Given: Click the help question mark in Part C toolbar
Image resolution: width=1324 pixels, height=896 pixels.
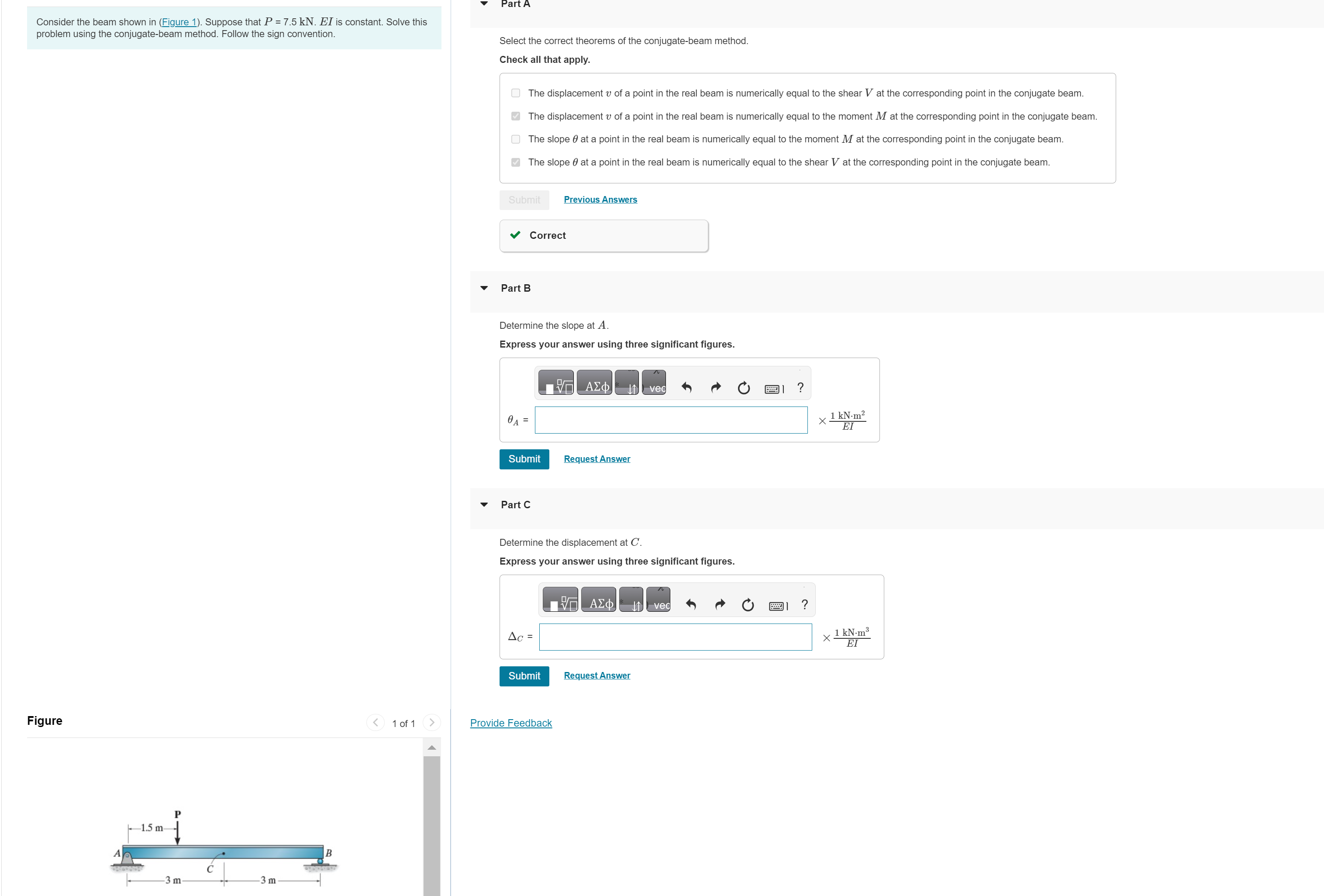Looking at the screenshot, I should 804,604.
